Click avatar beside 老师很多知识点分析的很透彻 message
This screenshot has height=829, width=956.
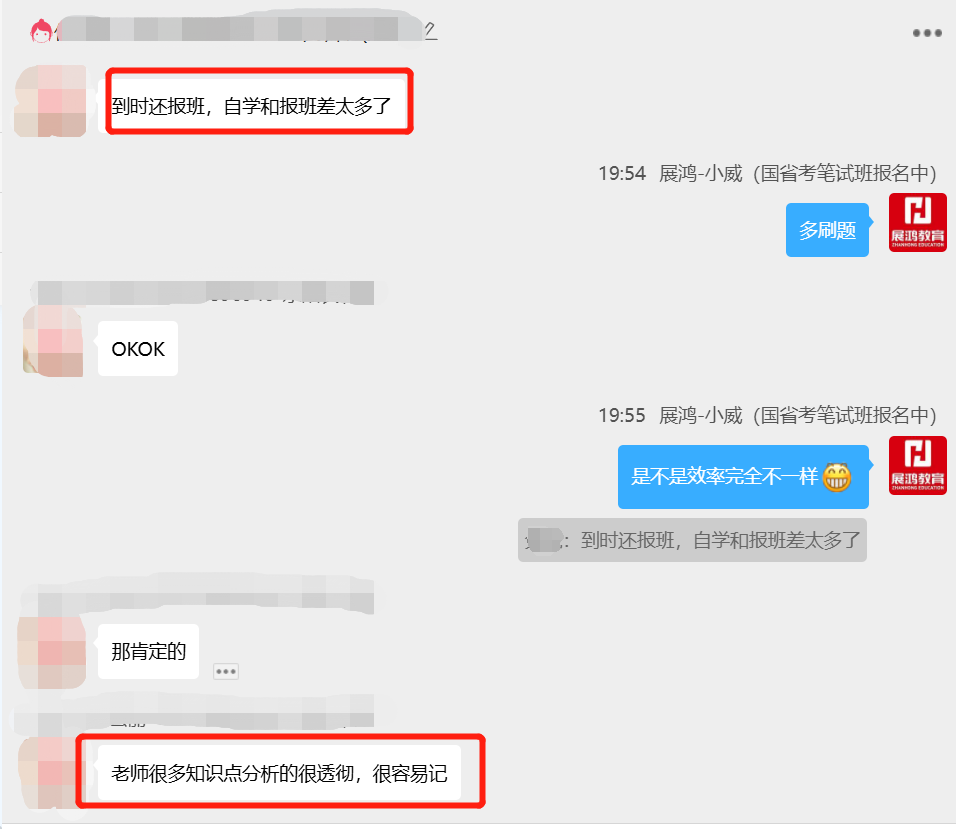click(x=49, y=773)
